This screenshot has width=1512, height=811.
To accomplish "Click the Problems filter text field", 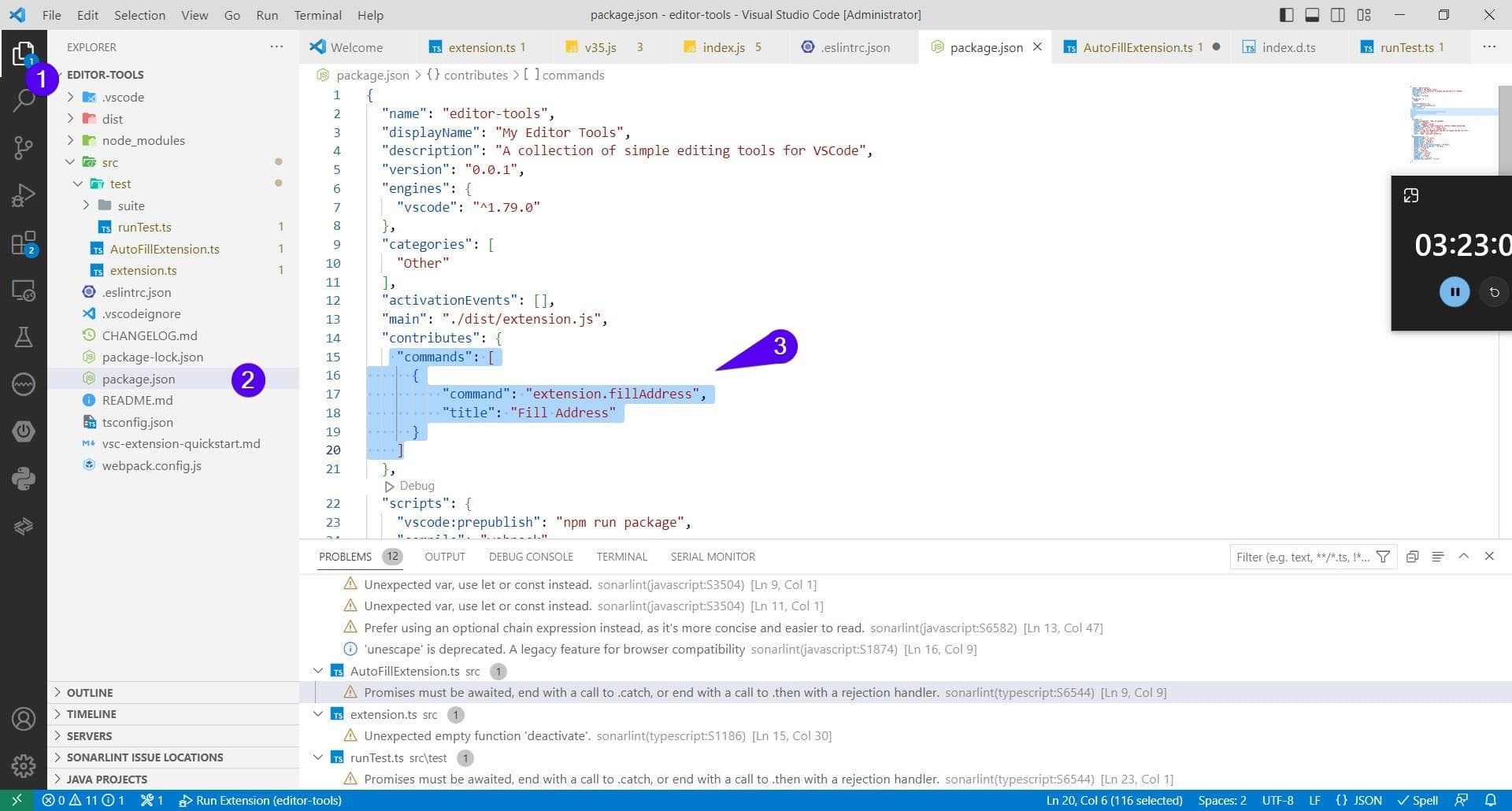I will pyautogui.click(x=1303, y=557).
